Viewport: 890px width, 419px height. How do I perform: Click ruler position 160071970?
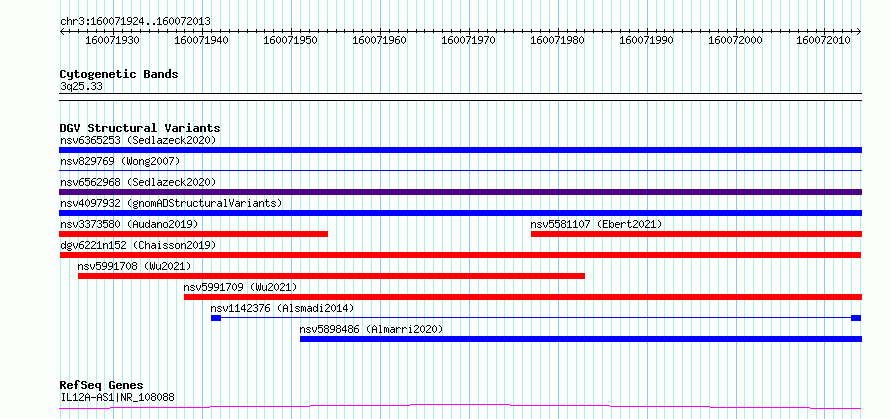pos(468,40)
